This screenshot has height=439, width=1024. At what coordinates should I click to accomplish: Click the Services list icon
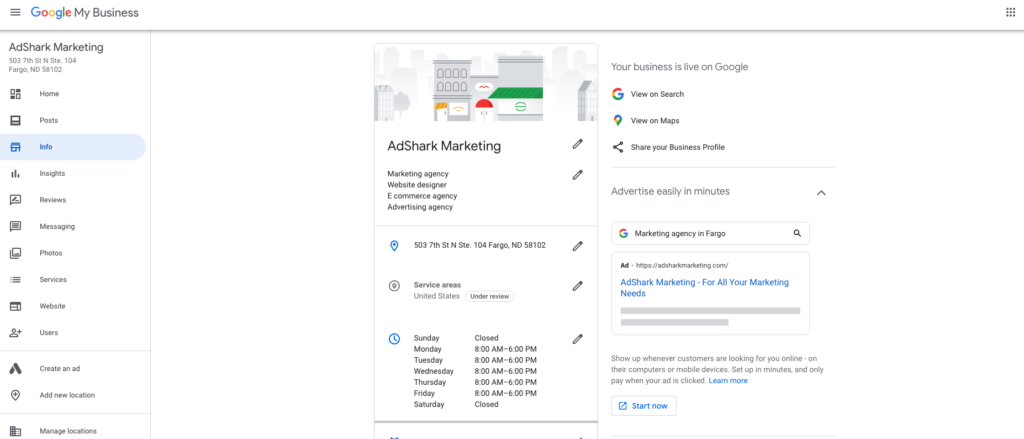(x=16, y=280)
